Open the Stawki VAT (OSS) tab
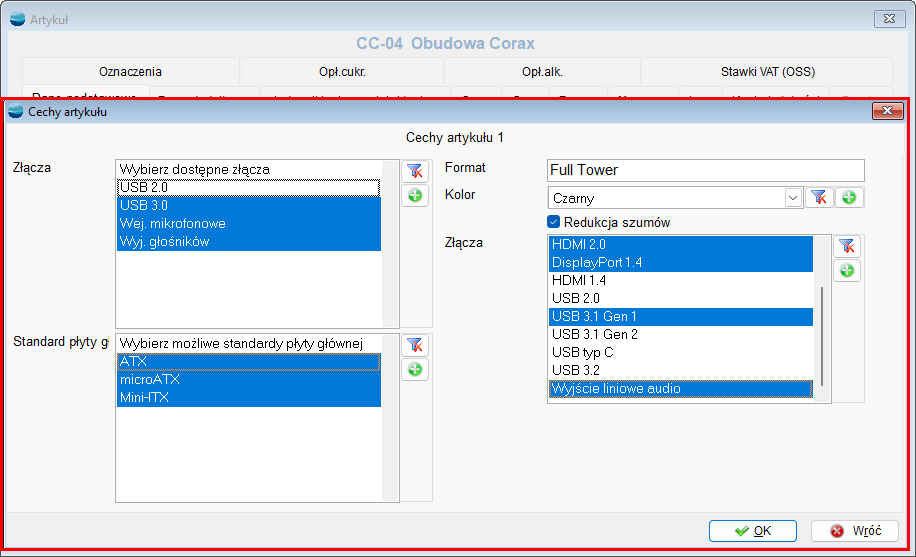916x557 pixels. (767, 72)
